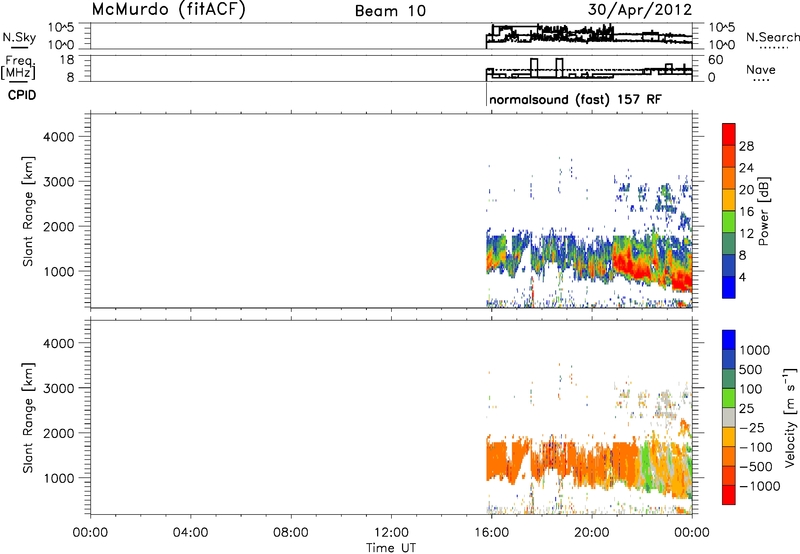This screenshot has height=554, width=800.
Task: Click the '12:00' time tick label
Action: (391, 533)
